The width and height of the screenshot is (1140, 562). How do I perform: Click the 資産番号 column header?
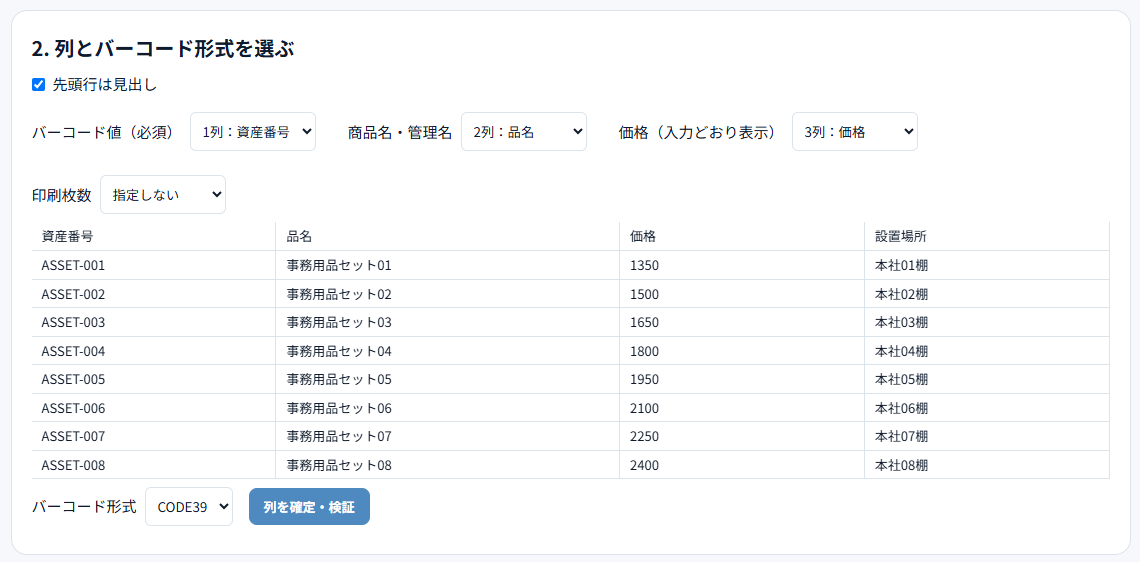point(154,236)
